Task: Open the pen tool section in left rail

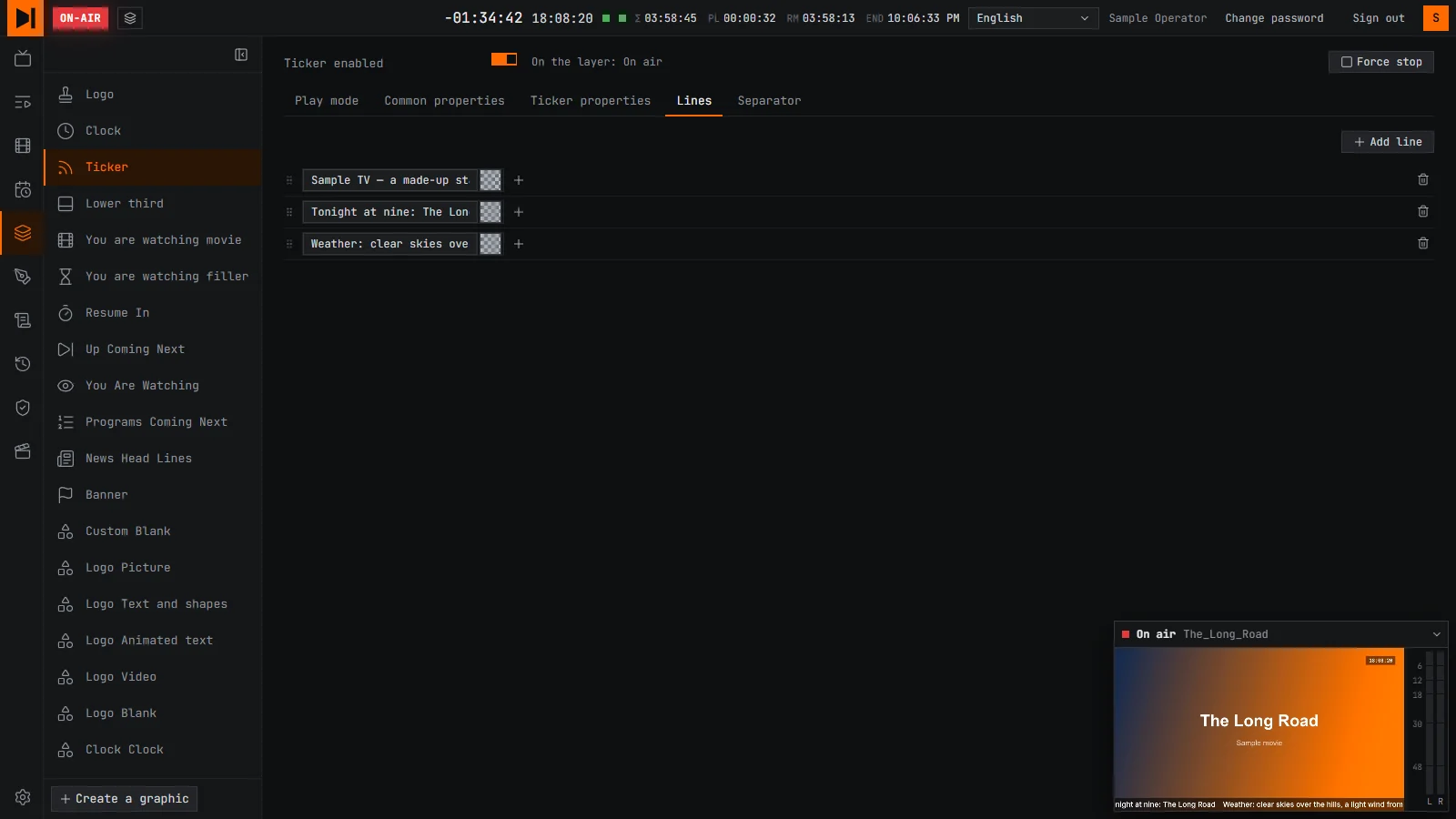Action: (23, 277)
